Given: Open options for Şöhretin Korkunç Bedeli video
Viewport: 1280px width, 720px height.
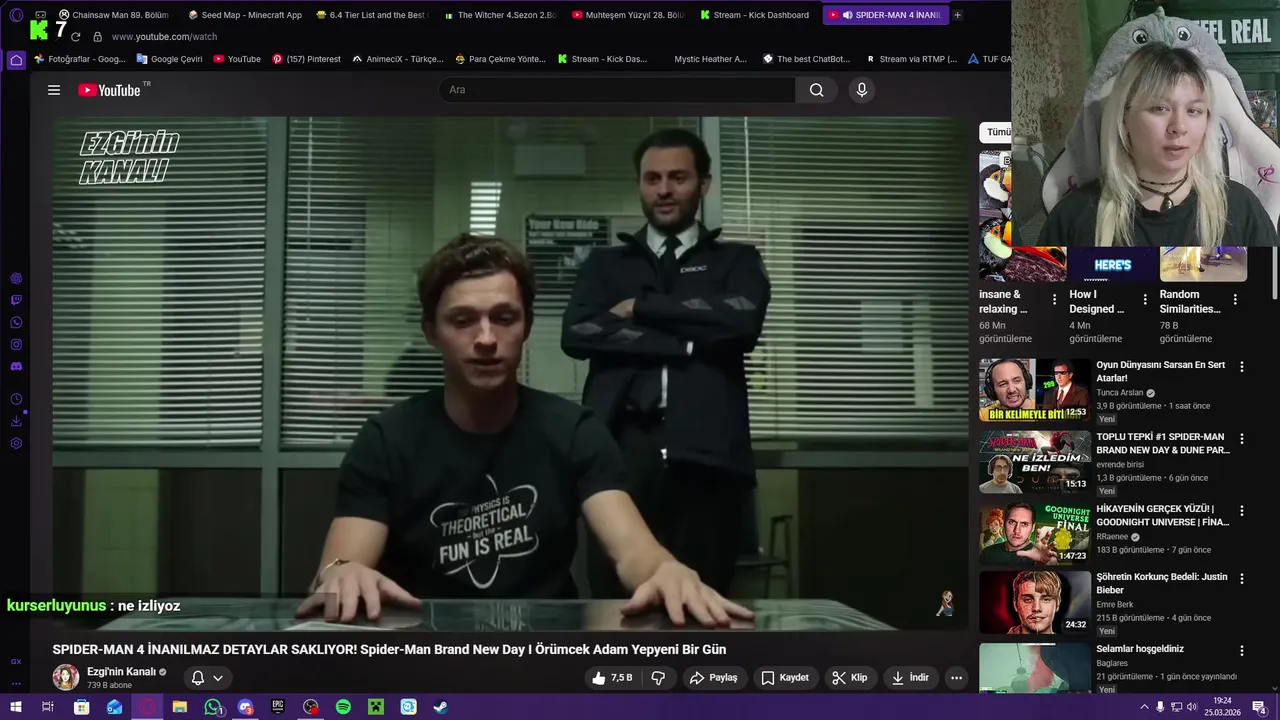Looking at the screenshot, I should 1242,579.
